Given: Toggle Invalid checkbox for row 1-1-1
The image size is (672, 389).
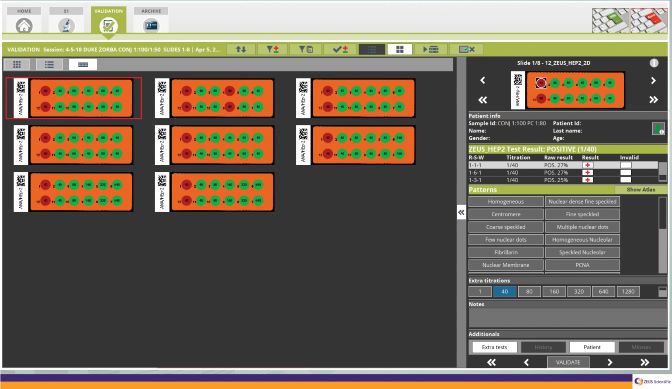Looking at the screenshot, I should [626, 165].
